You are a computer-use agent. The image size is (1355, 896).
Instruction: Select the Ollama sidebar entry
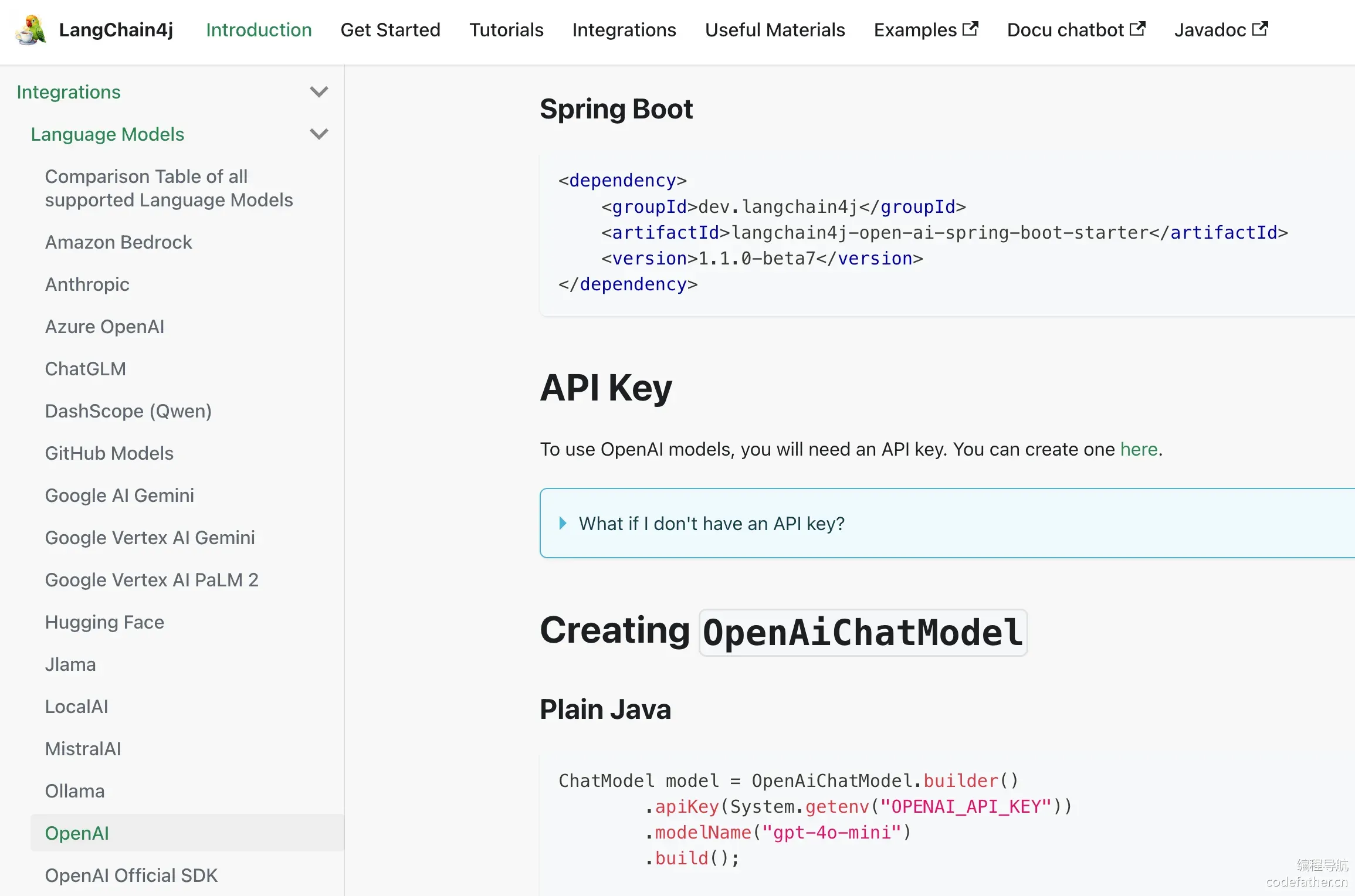(x=75, y=791)
